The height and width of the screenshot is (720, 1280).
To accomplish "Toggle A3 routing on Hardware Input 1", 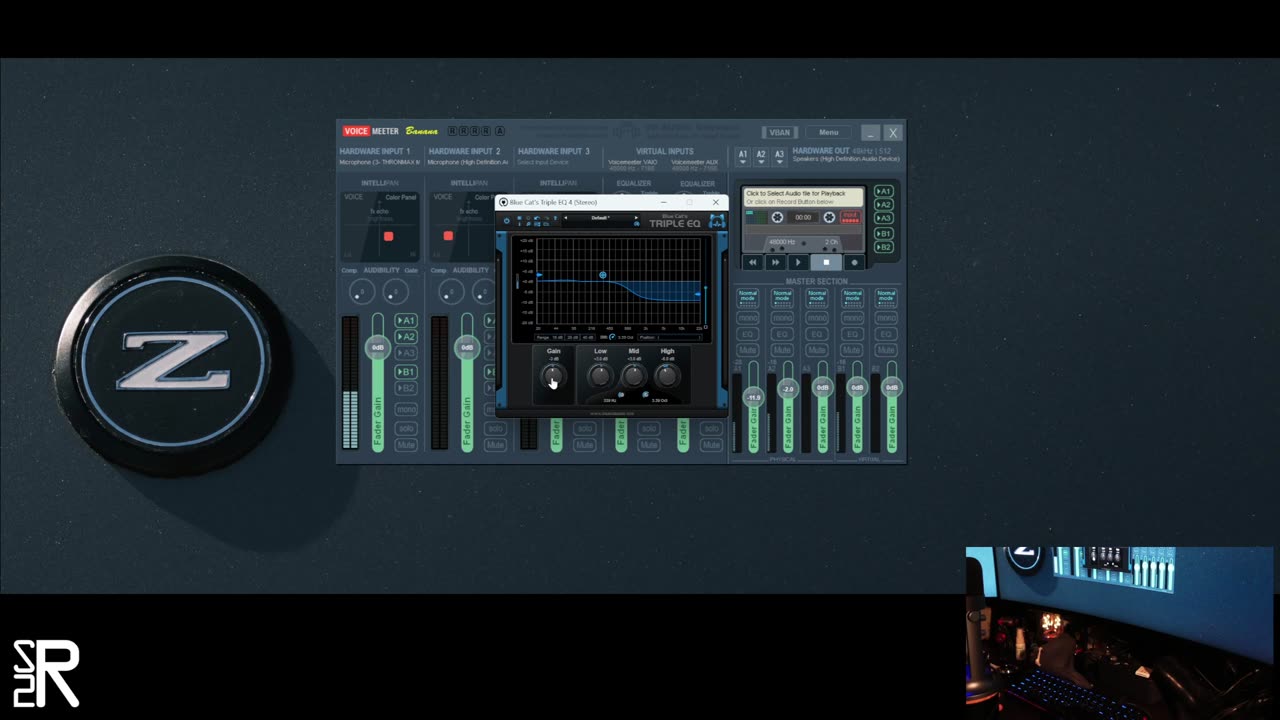I will pyautogui.click(x=406, y=353).
